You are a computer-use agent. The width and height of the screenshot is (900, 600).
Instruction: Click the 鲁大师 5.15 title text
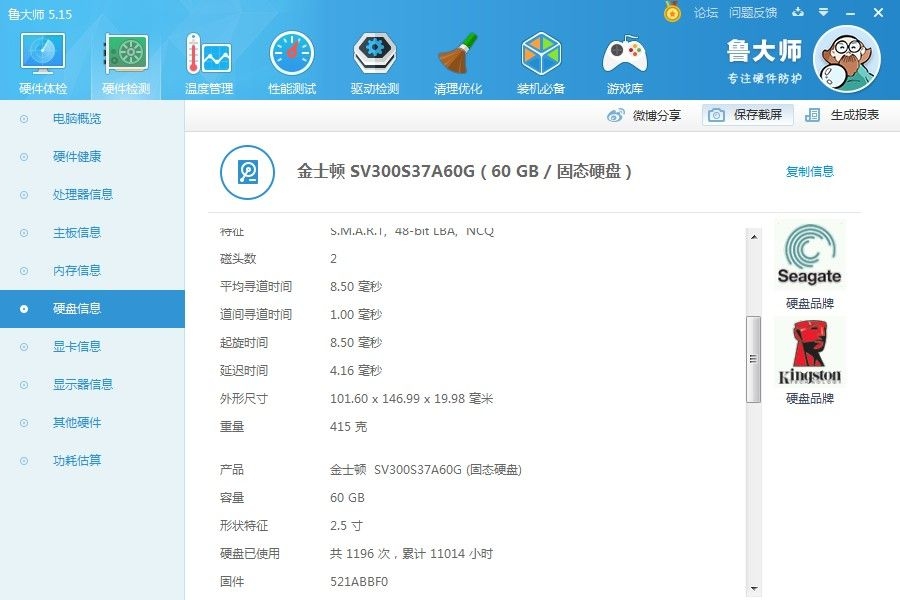tap(40, 14)
